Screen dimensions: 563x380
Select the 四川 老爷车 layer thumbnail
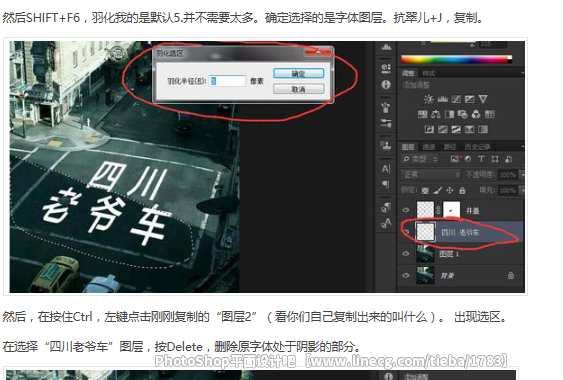pos(425,232)
